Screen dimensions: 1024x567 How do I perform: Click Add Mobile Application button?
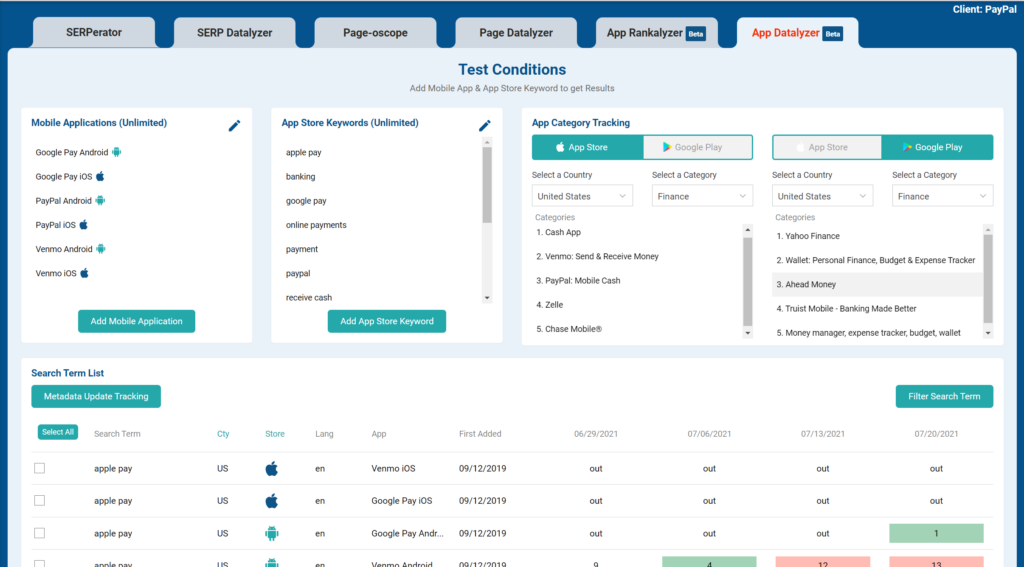tap(136, 321)
